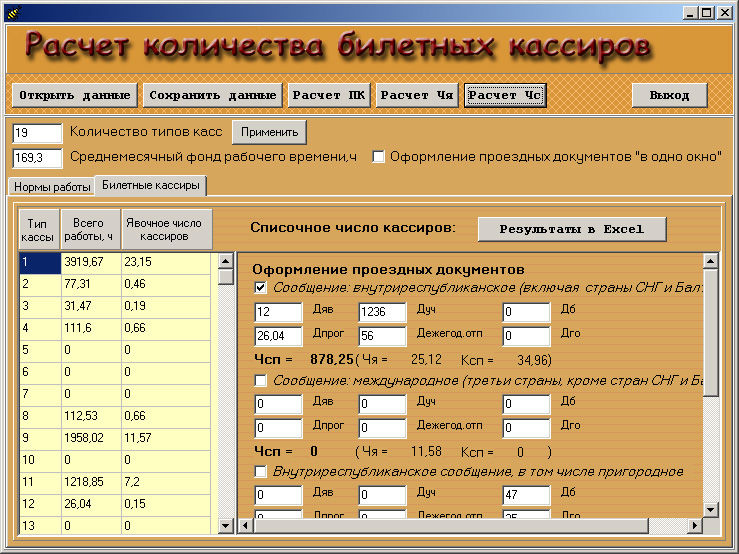Run the Расчет Чя calculation
The height and width of the screenshot is (554, 739).
417,95
